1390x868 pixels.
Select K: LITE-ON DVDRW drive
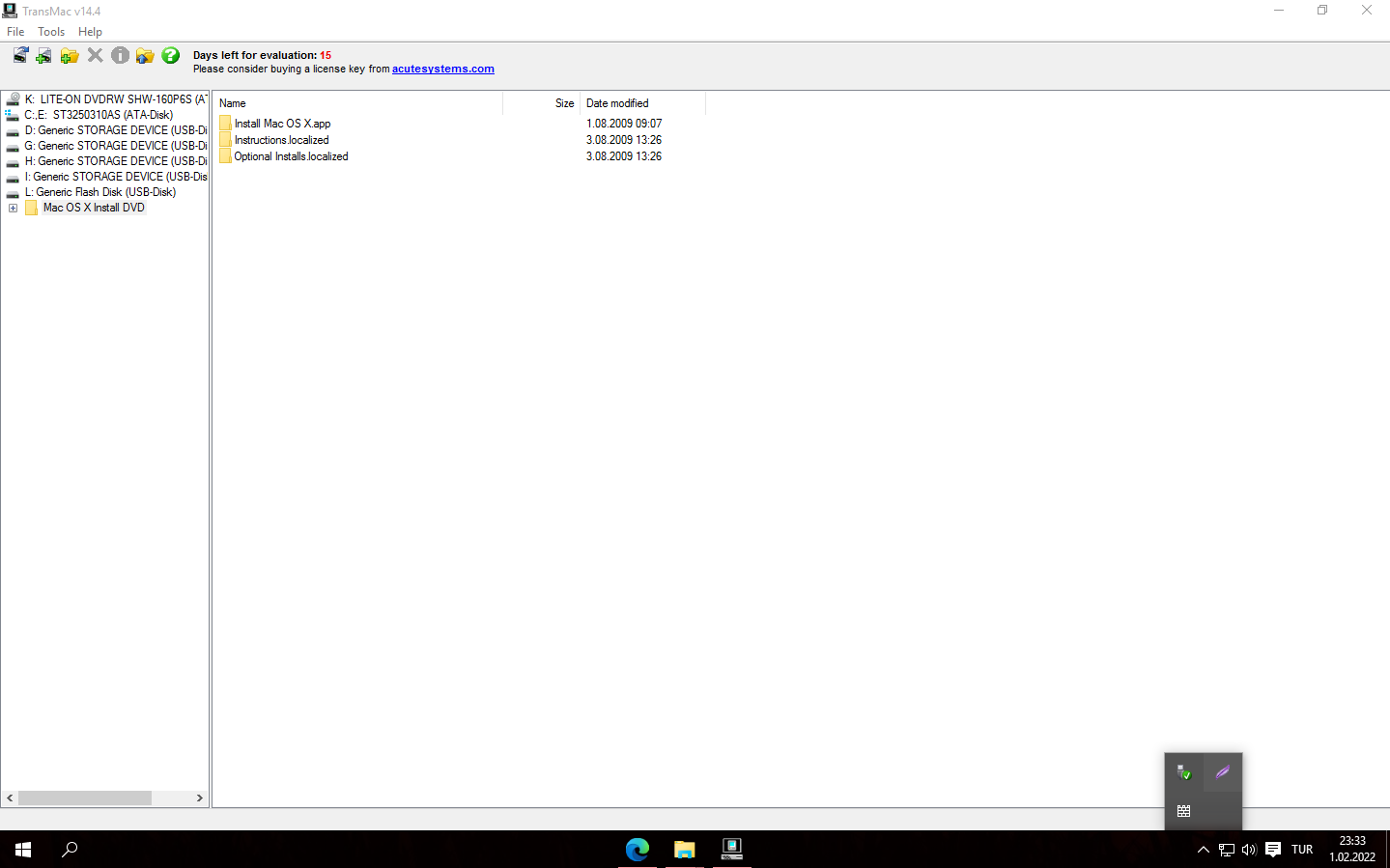point(116,99)
